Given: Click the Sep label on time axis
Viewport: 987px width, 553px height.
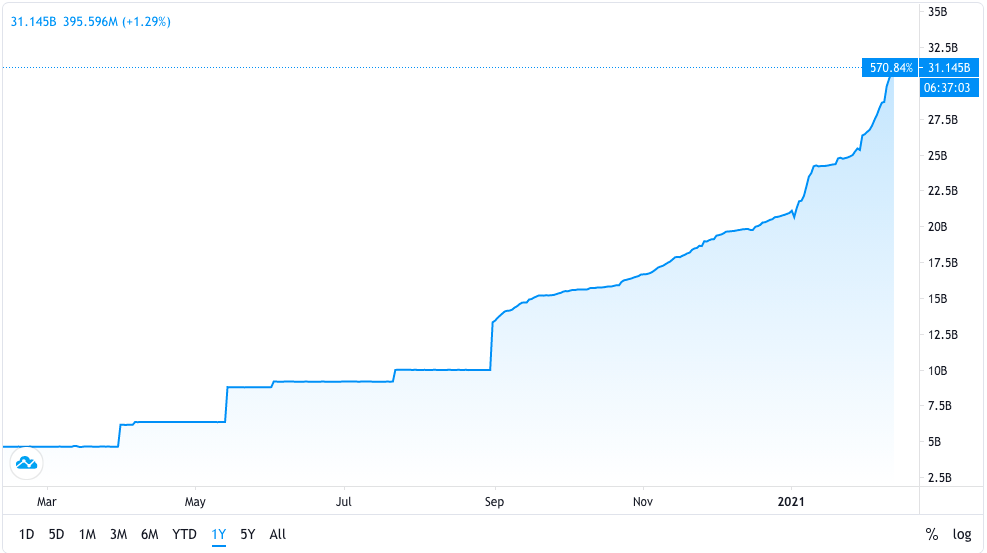Looking at the screenshot, I should tap(494, 501).
